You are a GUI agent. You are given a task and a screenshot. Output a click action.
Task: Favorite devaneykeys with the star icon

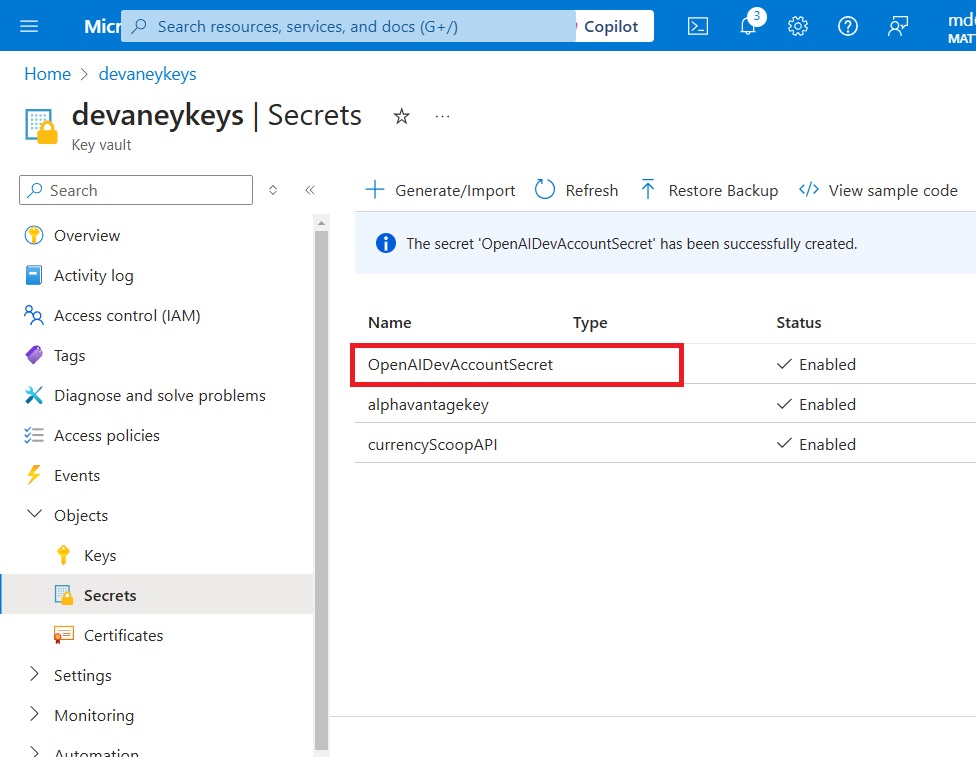pos(401,116)
